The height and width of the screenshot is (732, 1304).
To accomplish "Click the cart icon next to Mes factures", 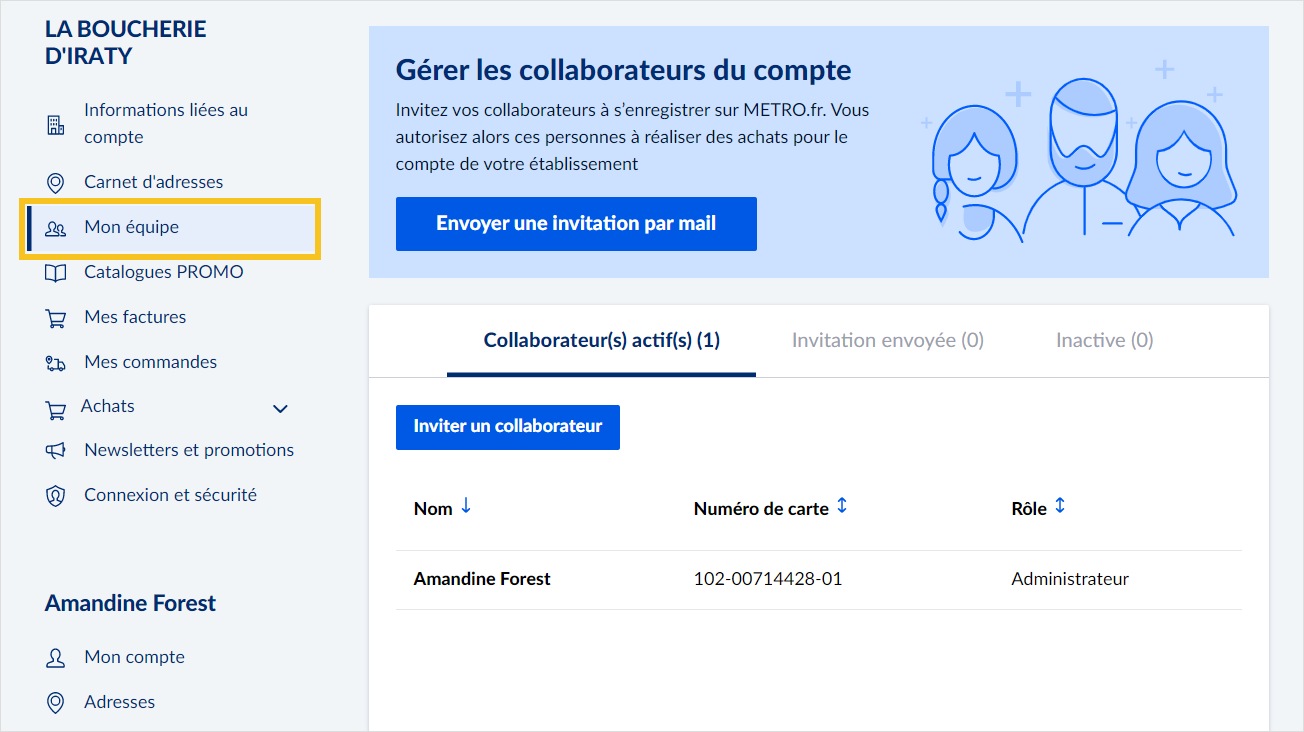I will click(57, 317).
